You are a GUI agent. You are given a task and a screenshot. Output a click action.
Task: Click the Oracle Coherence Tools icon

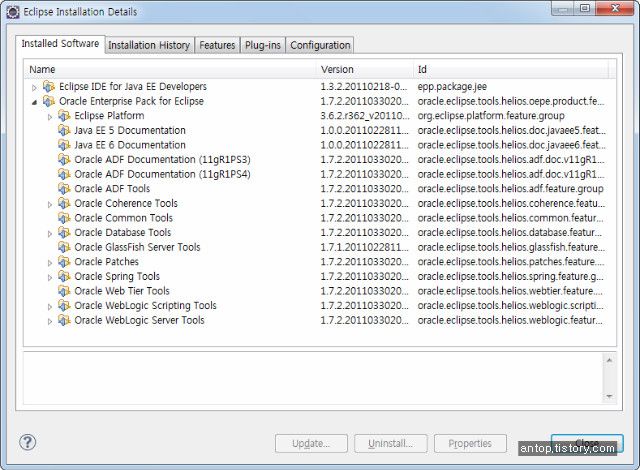(64, 203)
